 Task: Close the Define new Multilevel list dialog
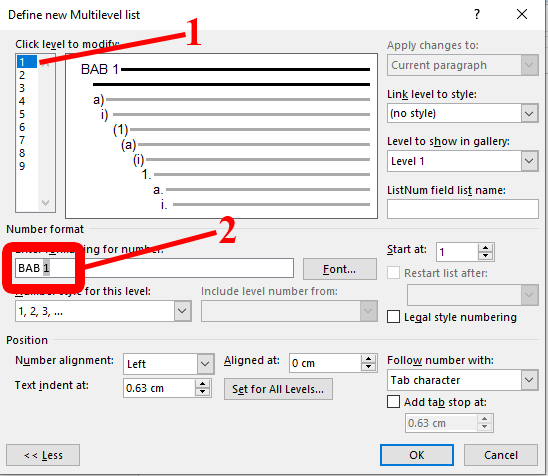pyautogui.click(x=522, y=14)
